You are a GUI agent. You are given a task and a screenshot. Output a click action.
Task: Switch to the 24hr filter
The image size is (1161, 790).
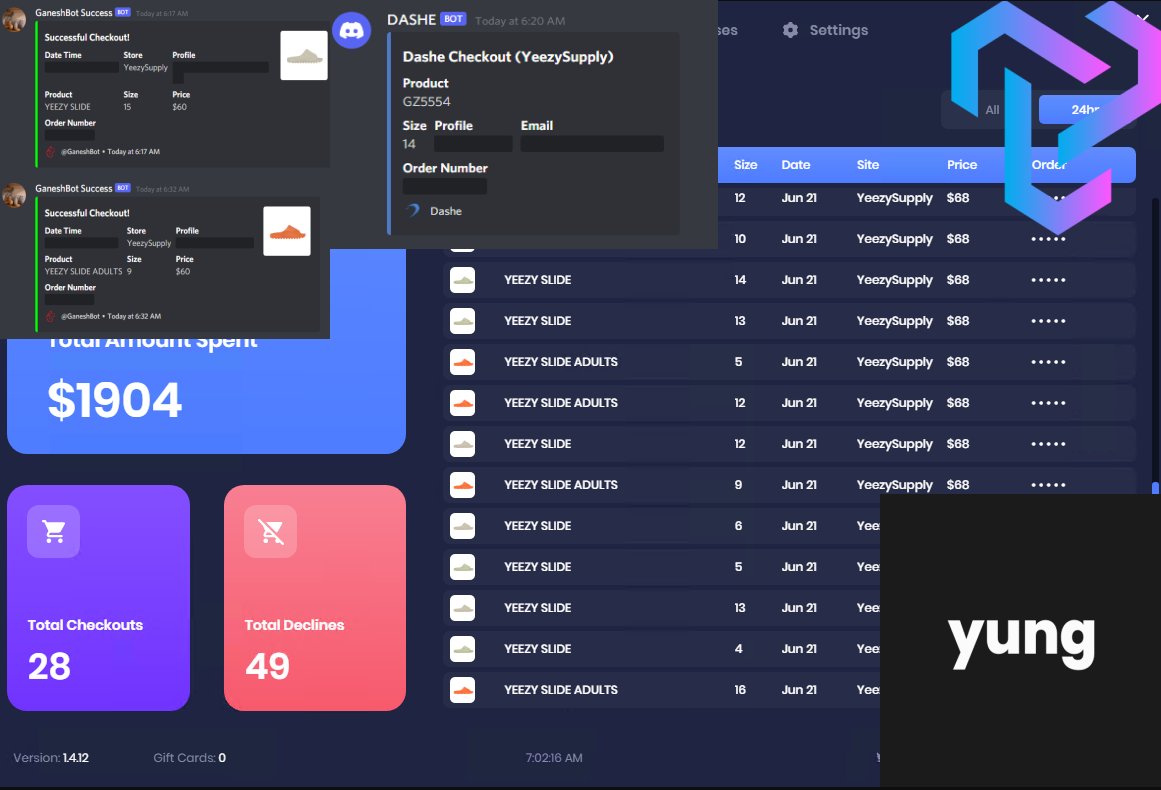coord(1085,110)
